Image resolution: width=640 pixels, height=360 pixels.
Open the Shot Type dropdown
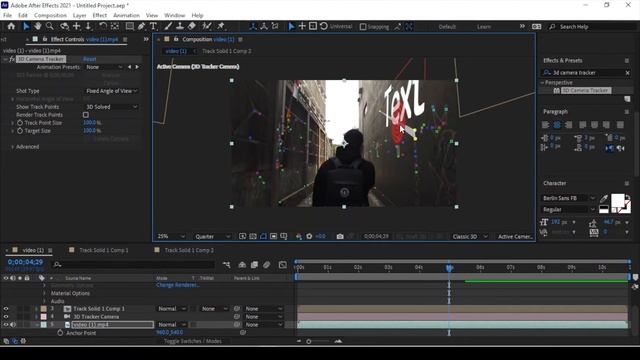[111, 91]
